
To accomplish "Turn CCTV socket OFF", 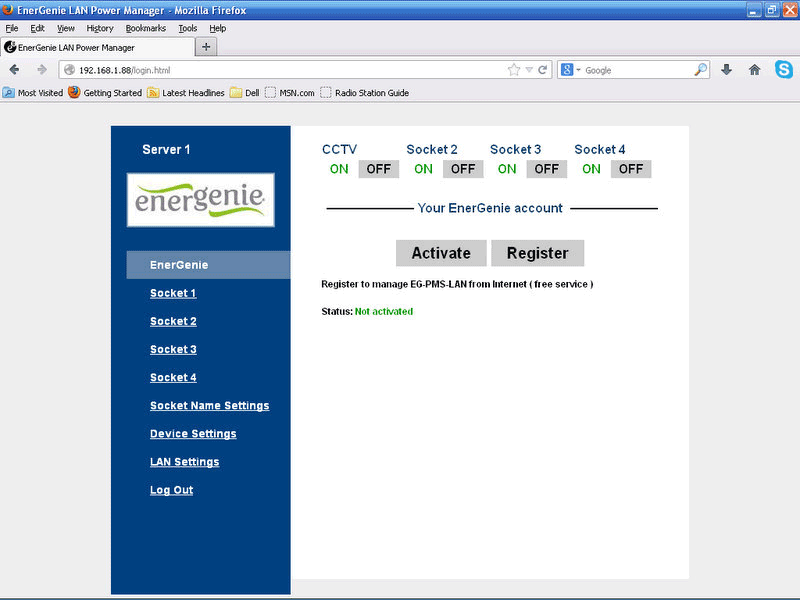I will pos(378,169).
